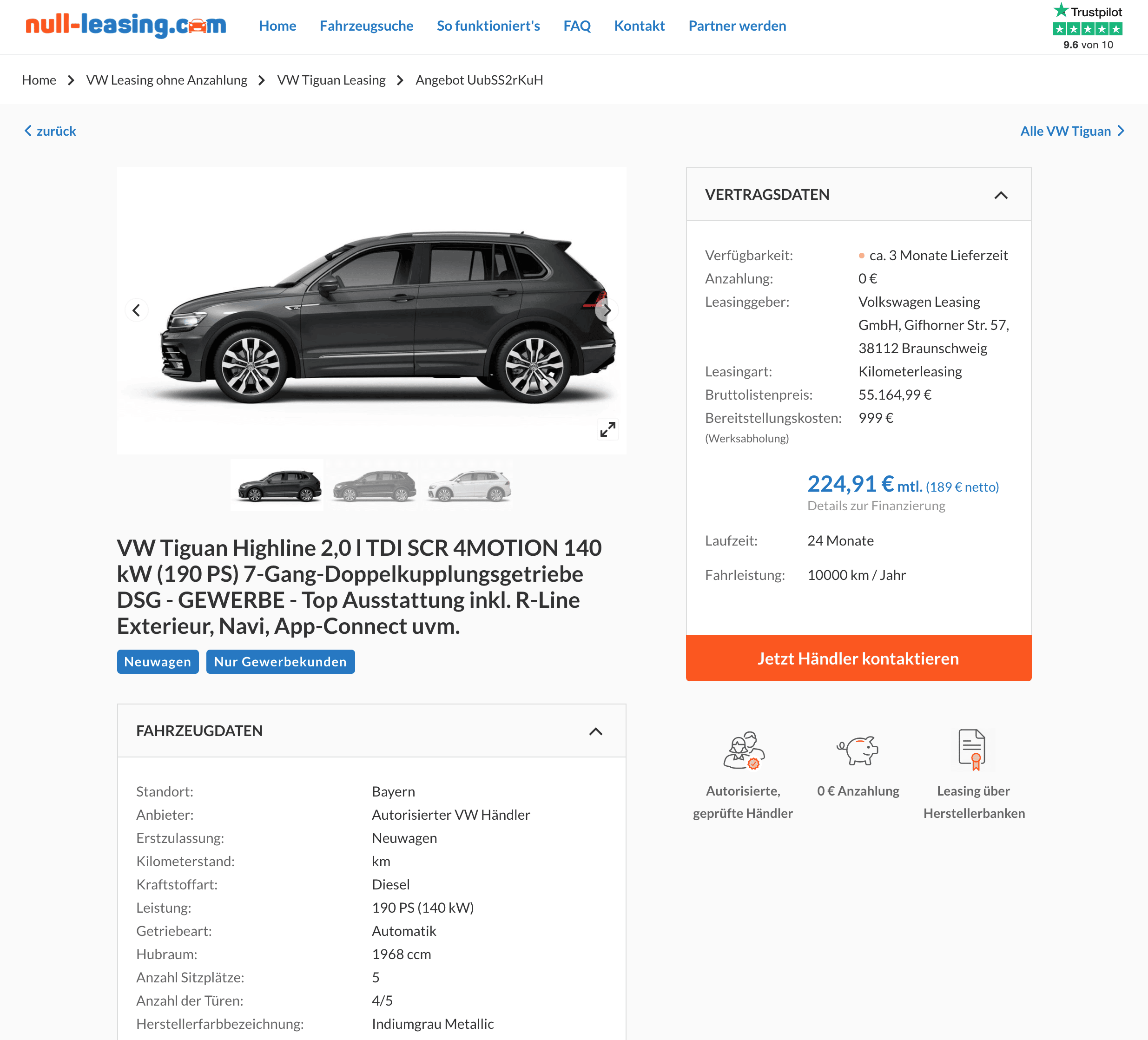Show the previous car image in gallery
Image resolution: width=1148 pixels, height=1040 pixels.
pyautogui.click(x=136, y=310)
